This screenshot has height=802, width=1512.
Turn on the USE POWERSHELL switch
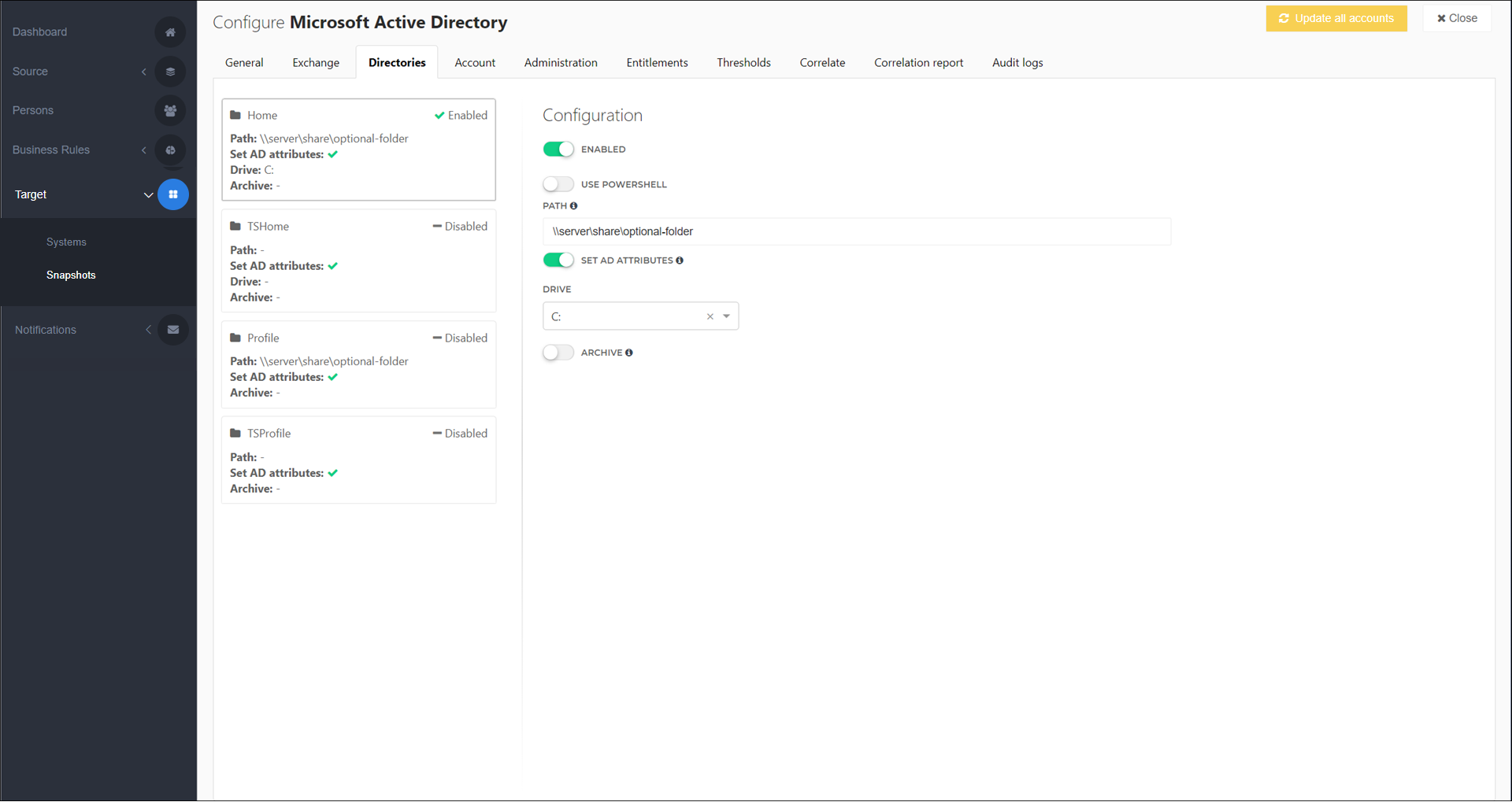pos(558,184)
